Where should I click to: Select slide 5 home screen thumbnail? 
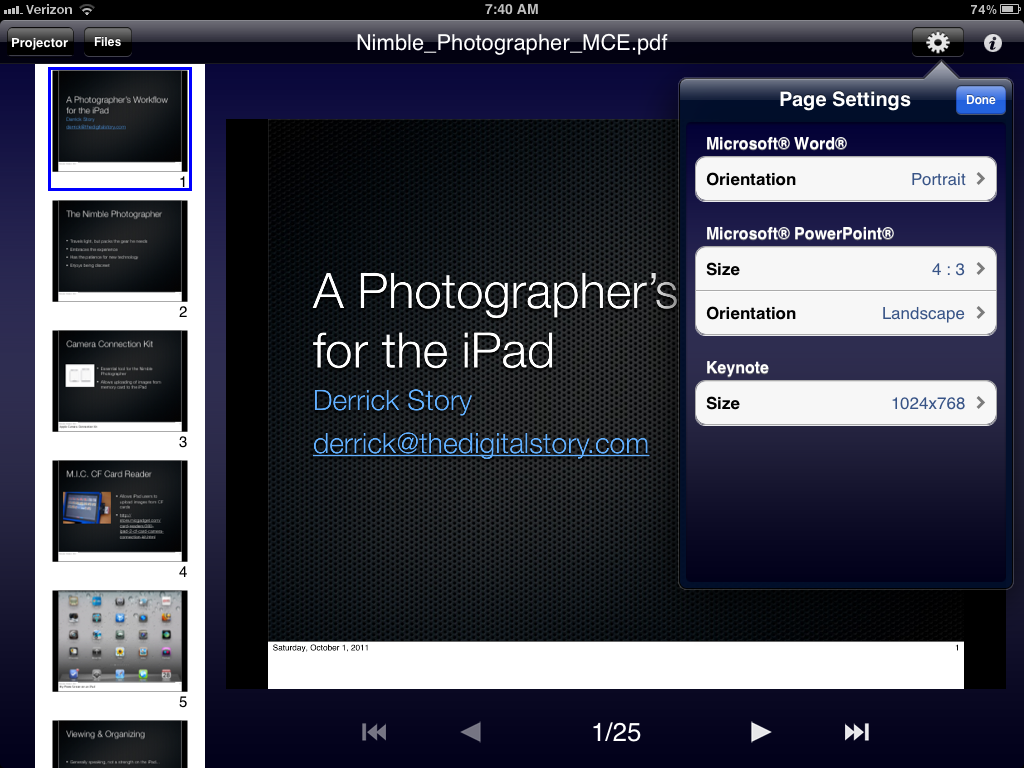tap(120, 641)
